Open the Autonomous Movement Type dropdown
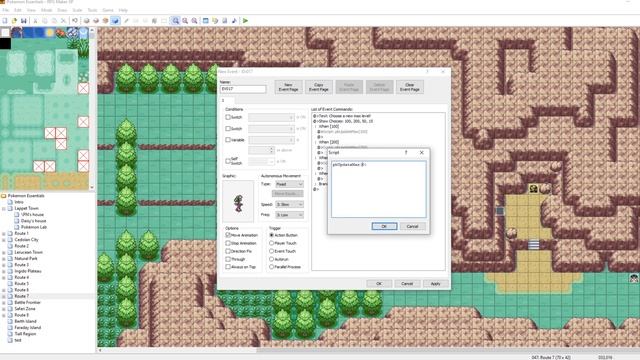640x360 pixels. [x=289, y=184]
